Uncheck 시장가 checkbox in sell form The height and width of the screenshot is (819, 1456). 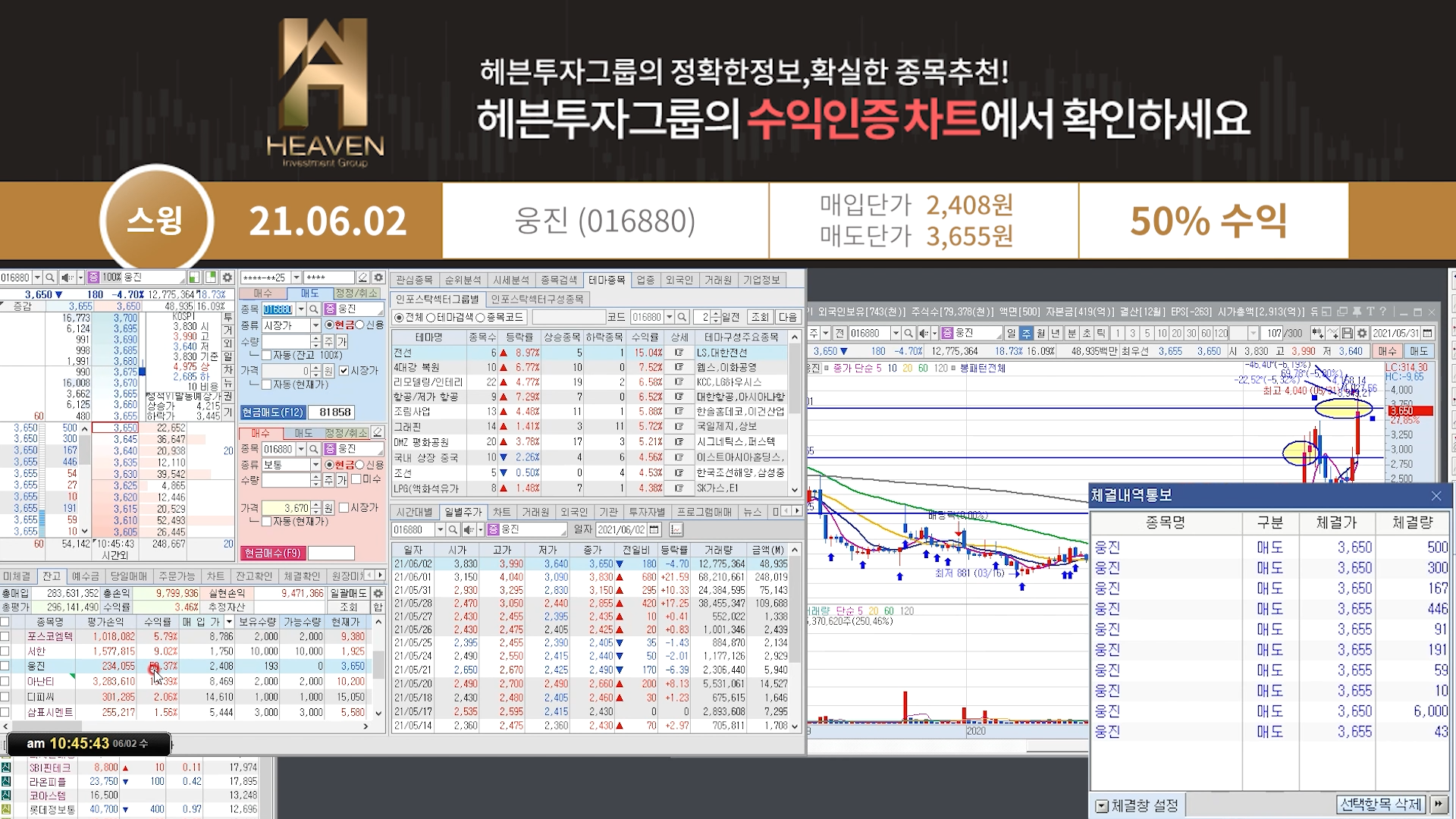pyautogui.click(x=344, y=370)
